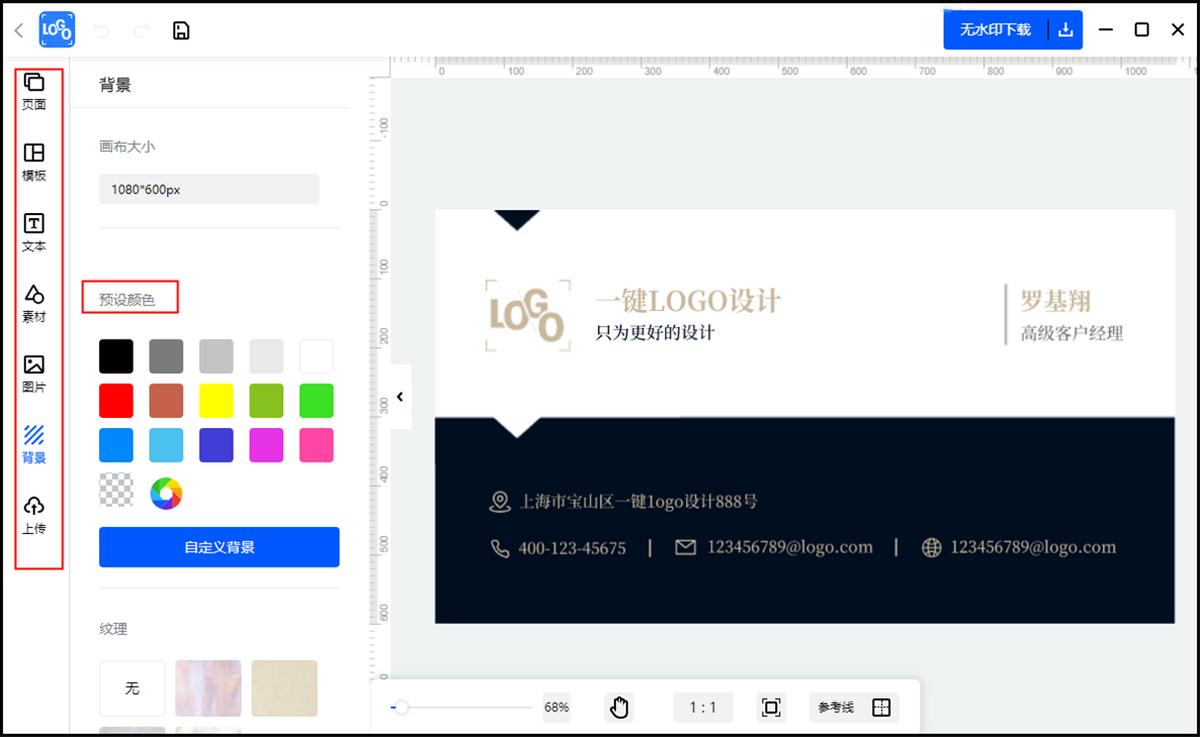
Task: Choose the light gray preset color
Action: click(x=266, y=356)
